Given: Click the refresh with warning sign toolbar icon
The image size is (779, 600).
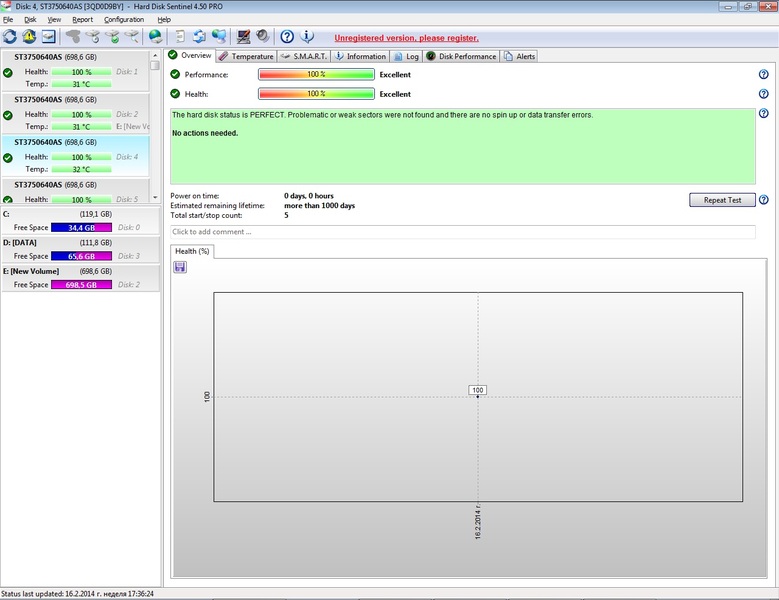Looking at the screenshot, I should (29, 36).
